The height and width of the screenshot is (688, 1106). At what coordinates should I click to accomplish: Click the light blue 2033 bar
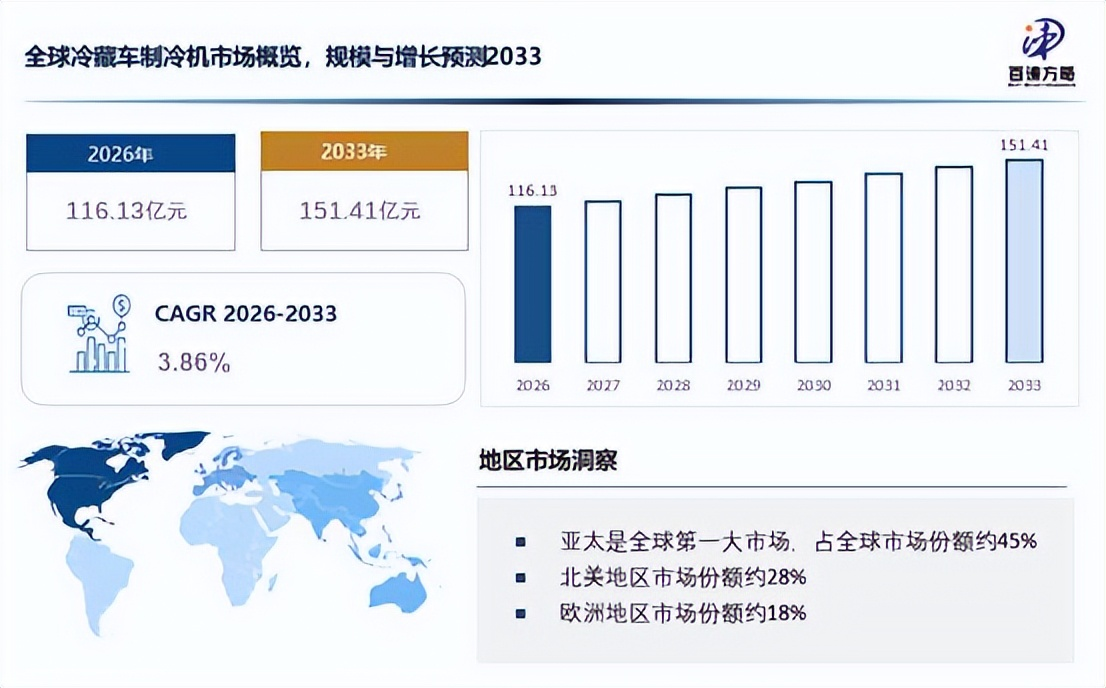tap(1024, 261)
